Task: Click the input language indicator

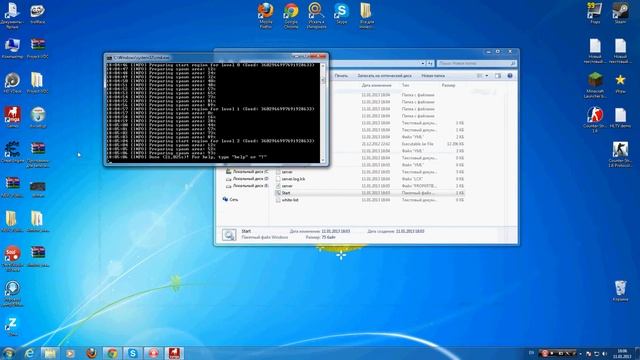Action: [x=531, y=353]
